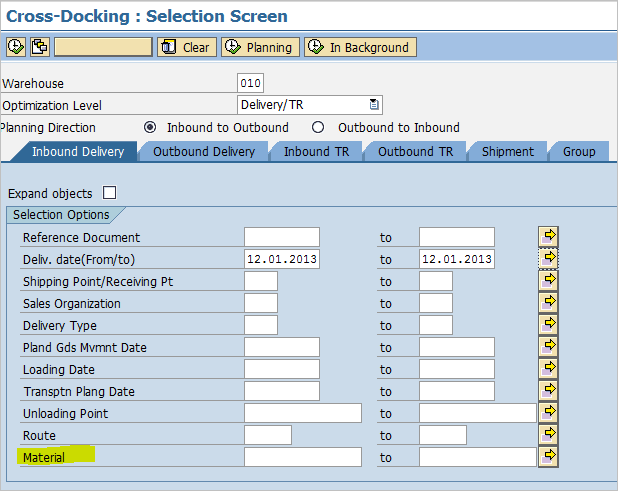Click Shipping Point/Receiving Pt to field
Image resolution: width=618 pixels, height=491 pixels.
click(436, 281)
